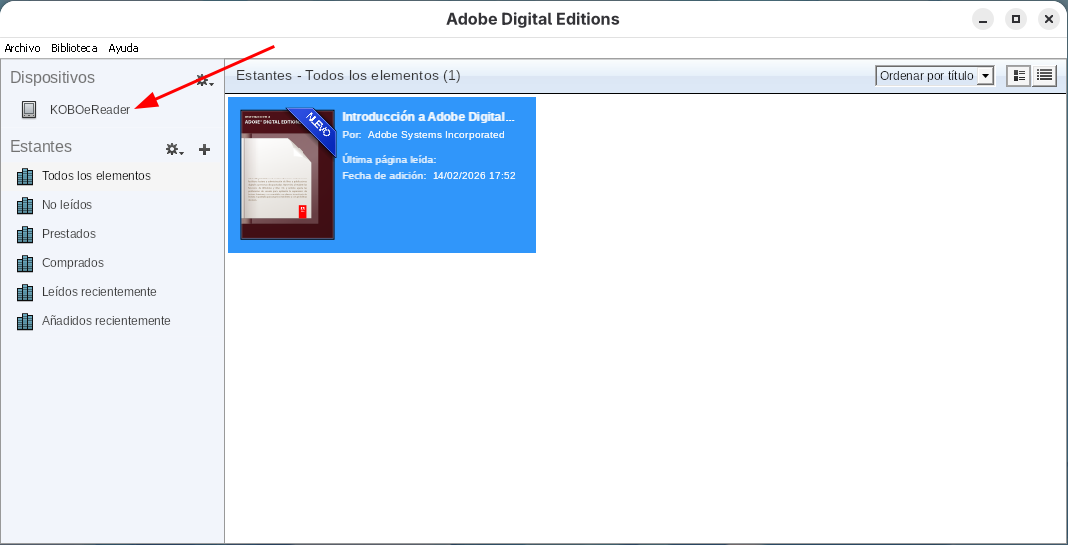Screen dimensions: 1068x545
Task: Open the Ayuda menu
Action: click(123, 48)
